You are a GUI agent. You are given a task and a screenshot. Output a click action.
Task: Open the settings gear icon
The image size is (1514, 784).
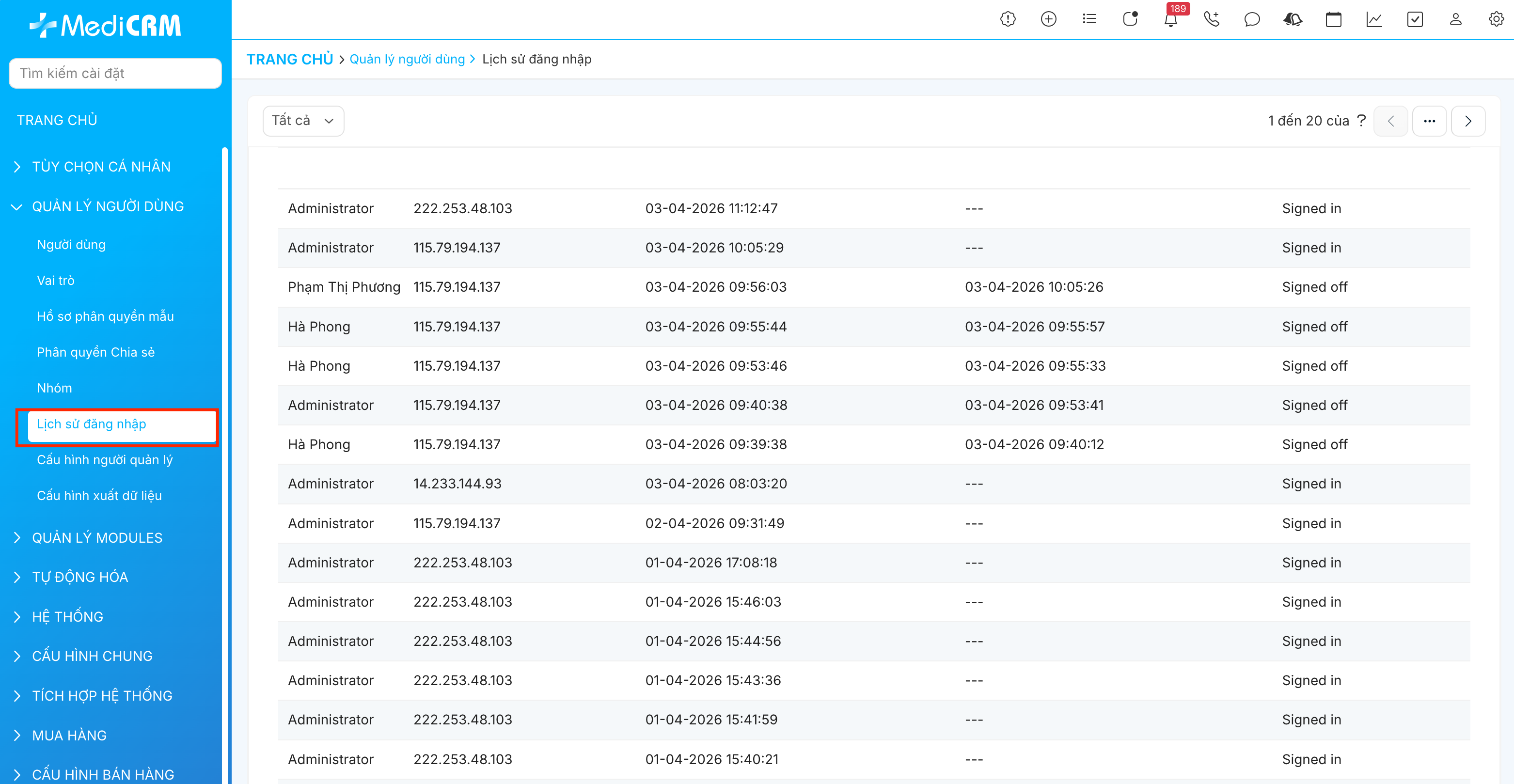pos(1496,19)
